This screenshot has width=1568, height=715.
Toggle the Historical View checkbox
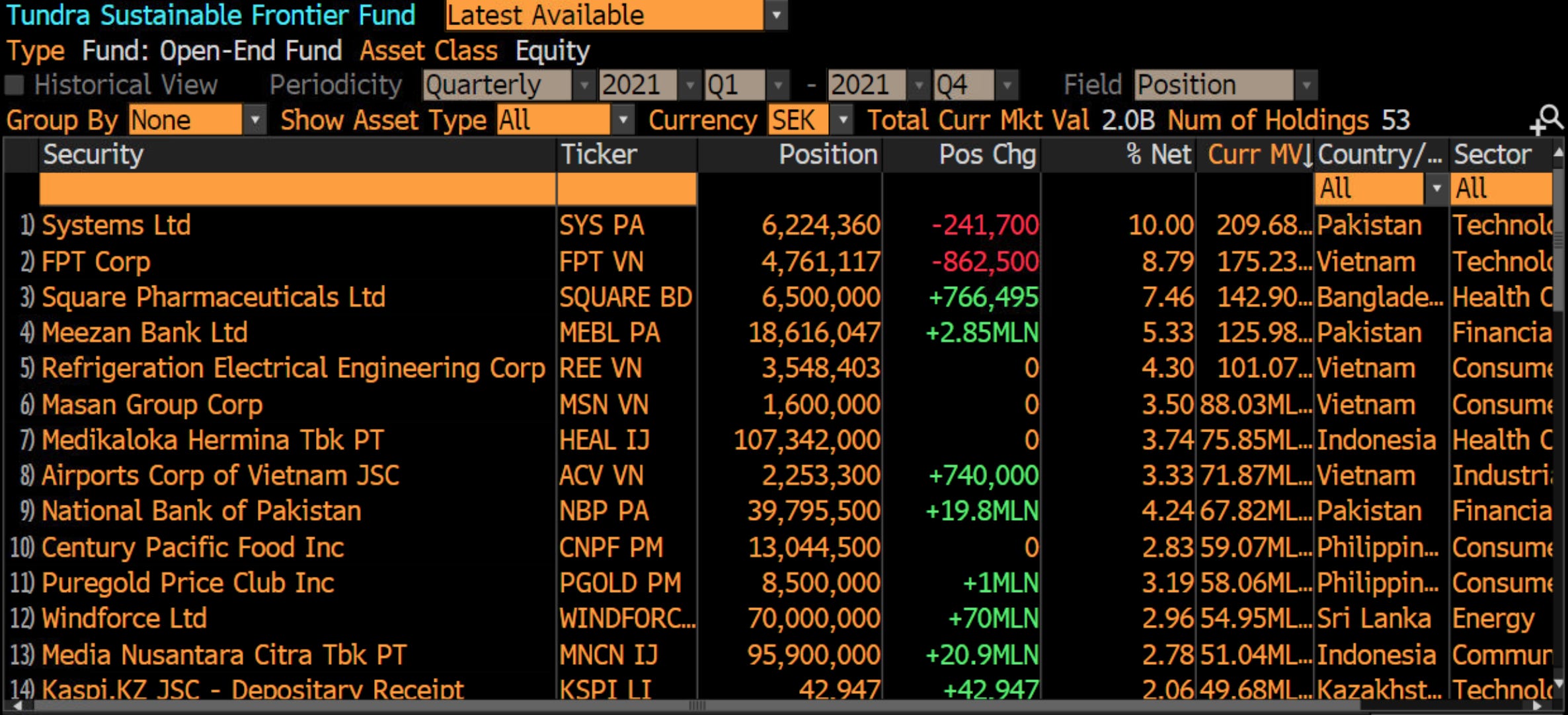pyautogui.click(x=15, y=85)
